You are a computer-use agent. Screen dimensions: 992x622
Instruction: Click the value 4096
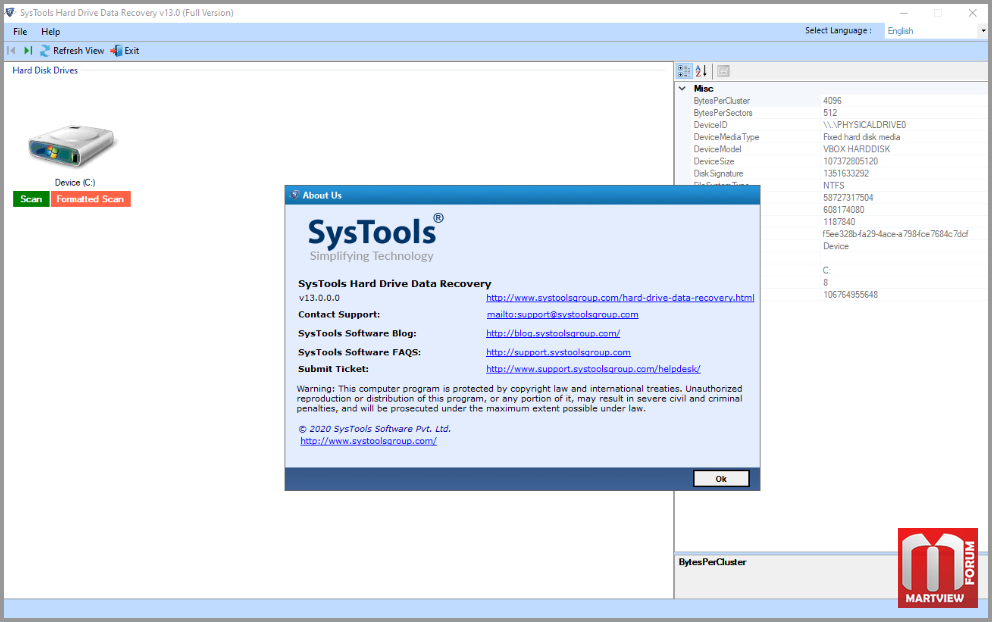832,101
